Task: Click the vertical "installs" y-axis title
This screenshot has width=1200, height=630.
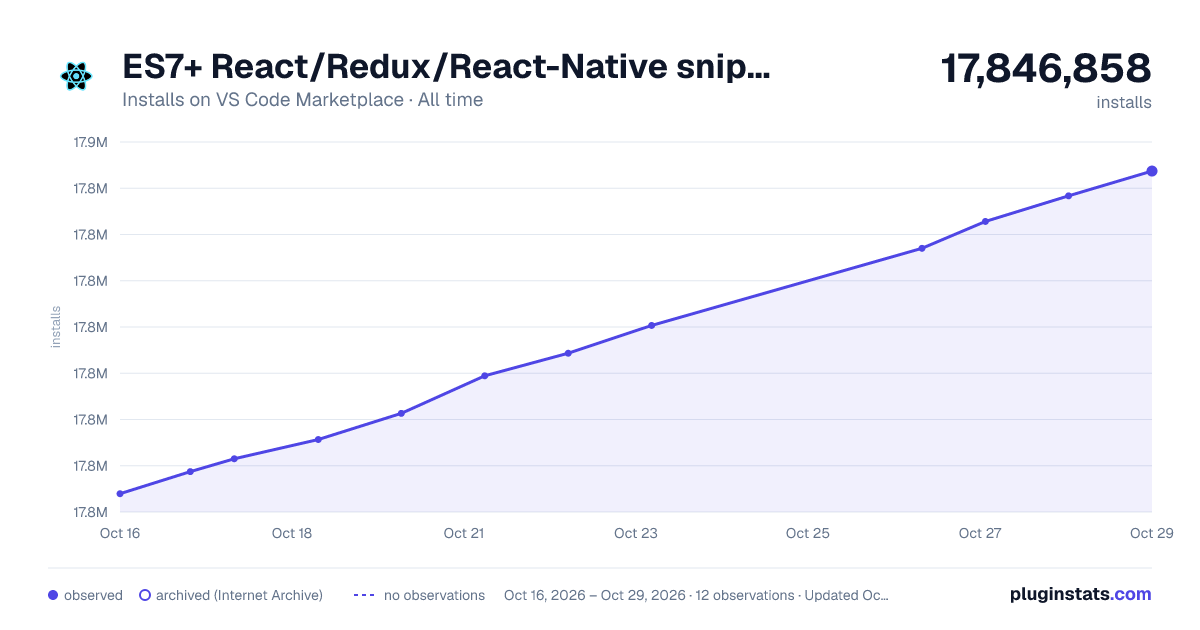Action: point(56,327)
